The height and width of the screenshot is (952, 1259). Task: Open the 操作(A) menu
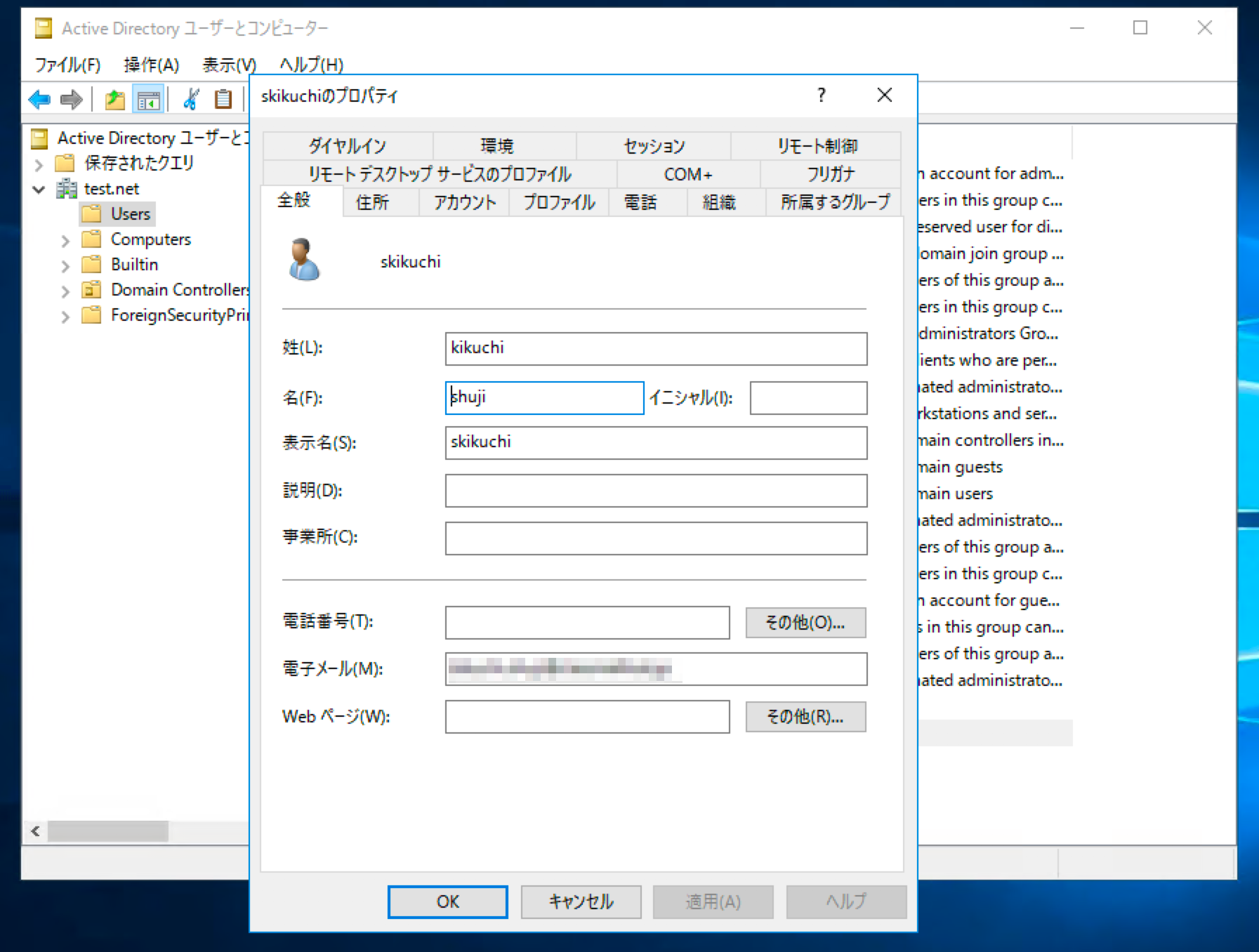pos(150,65)
